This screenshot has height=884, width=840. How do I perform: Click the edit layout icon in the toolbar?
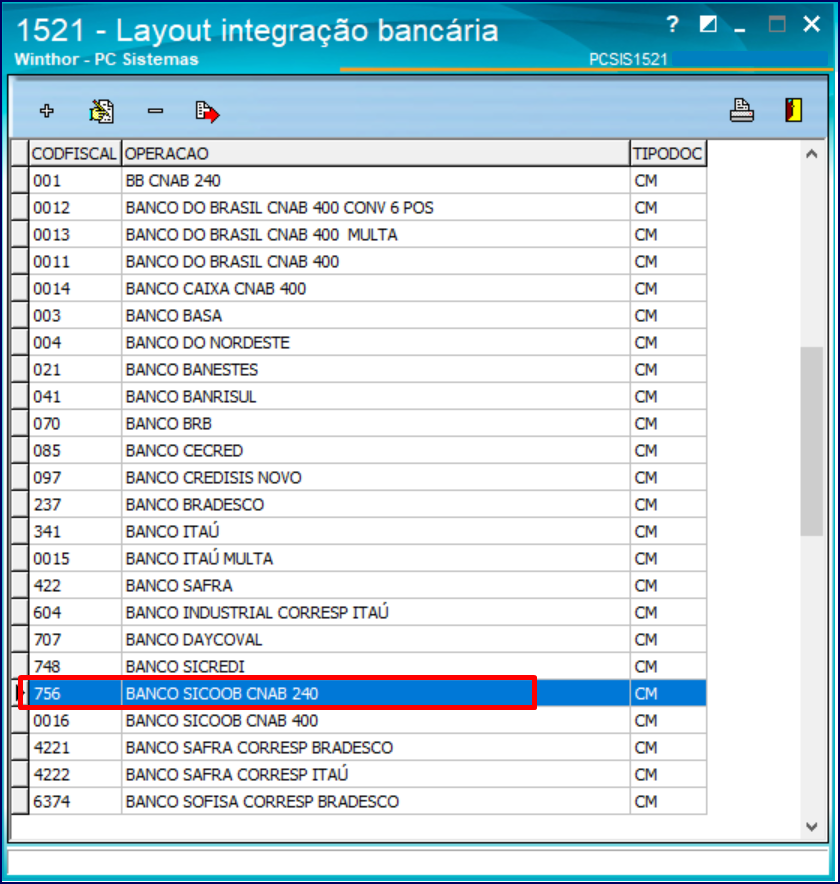101,111
